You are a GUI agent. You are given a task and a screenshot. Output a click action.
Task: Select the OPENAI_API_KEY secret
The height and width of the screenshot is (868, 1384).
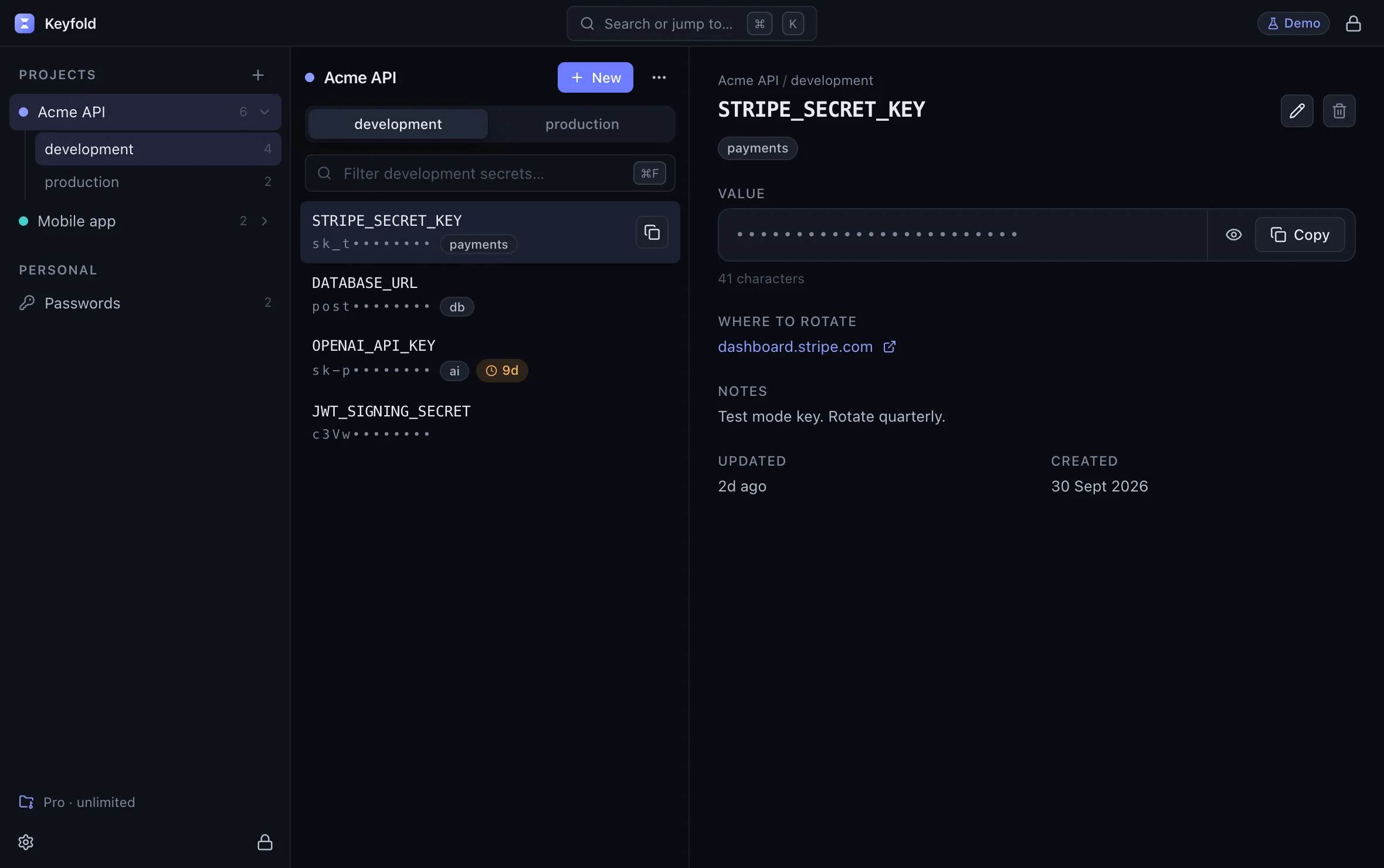490,358
